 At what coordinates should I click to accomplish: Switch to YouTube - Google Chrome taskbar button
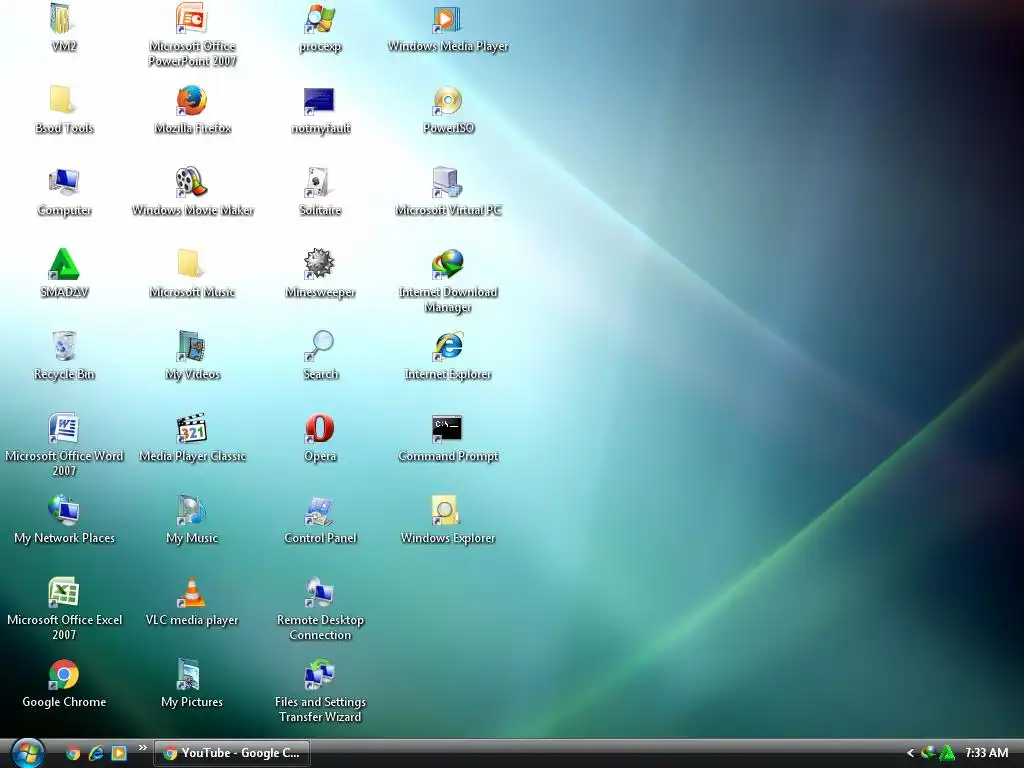[232, 753]
